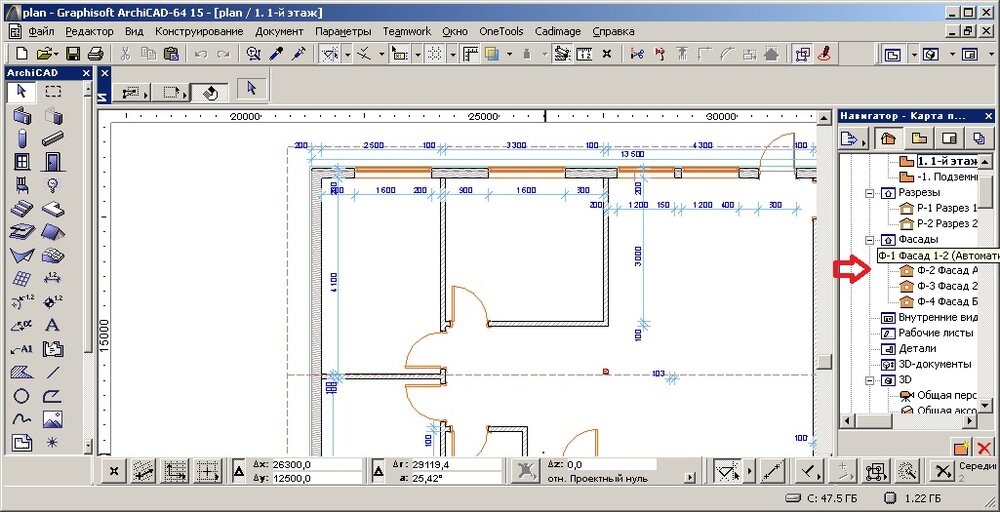Click the angle a: 25,42° field
Screen dimensions: 1000x512
coord(458,478)
